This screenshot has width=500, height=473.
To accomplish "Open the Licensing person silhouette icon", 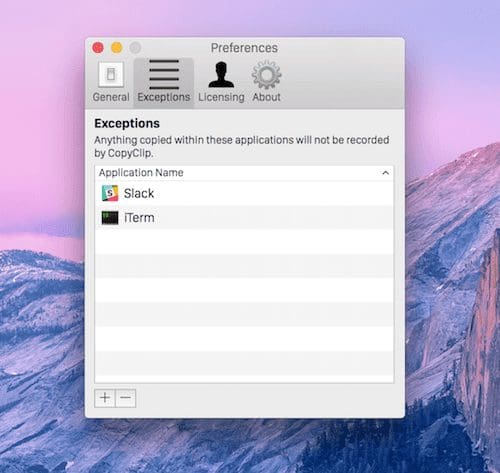I will [221, 75].
